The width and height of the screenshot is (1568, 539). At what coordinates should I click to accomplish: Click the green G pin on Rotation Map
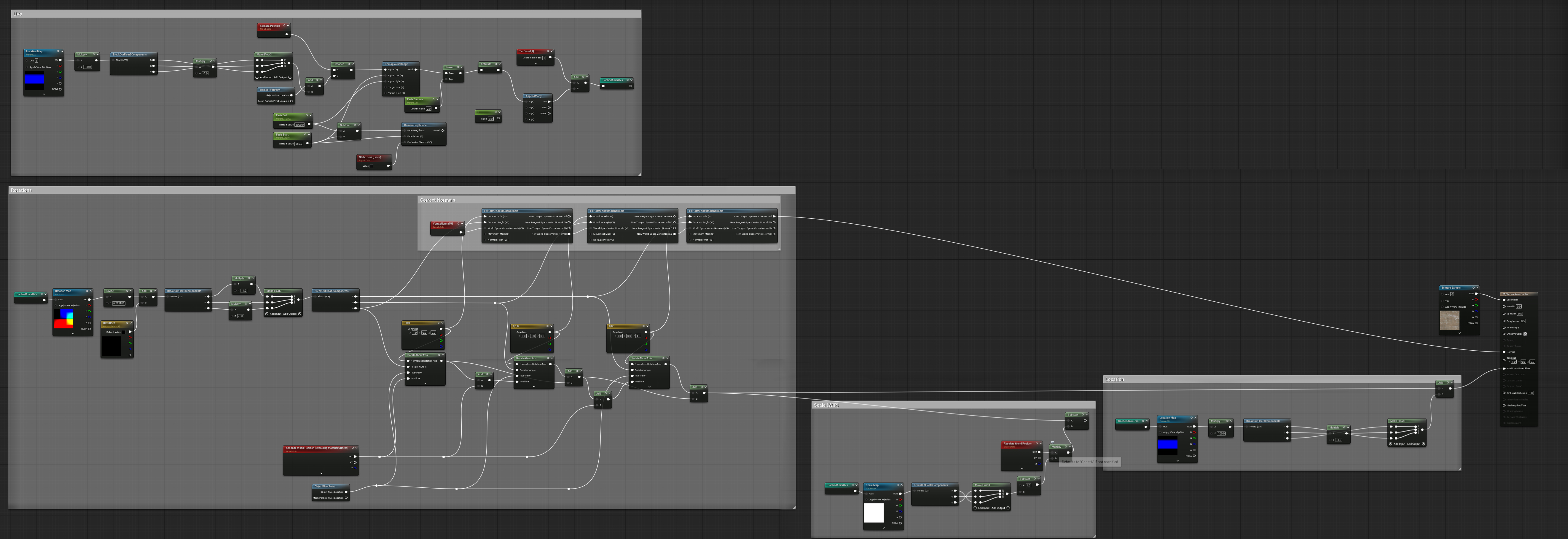(89, 311)
